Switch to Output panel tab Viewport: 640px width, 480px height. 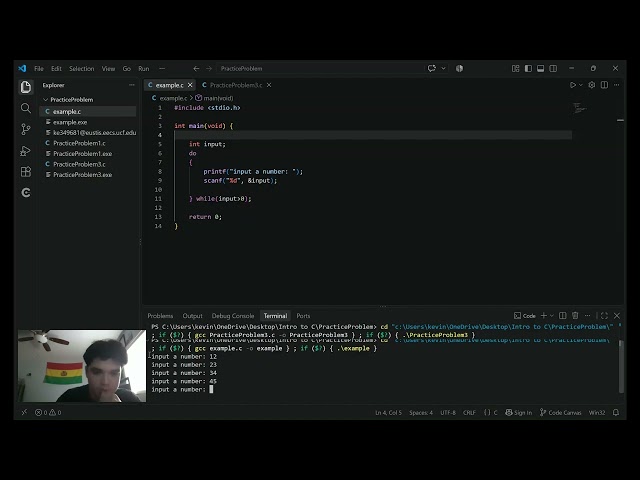point(192,316)
